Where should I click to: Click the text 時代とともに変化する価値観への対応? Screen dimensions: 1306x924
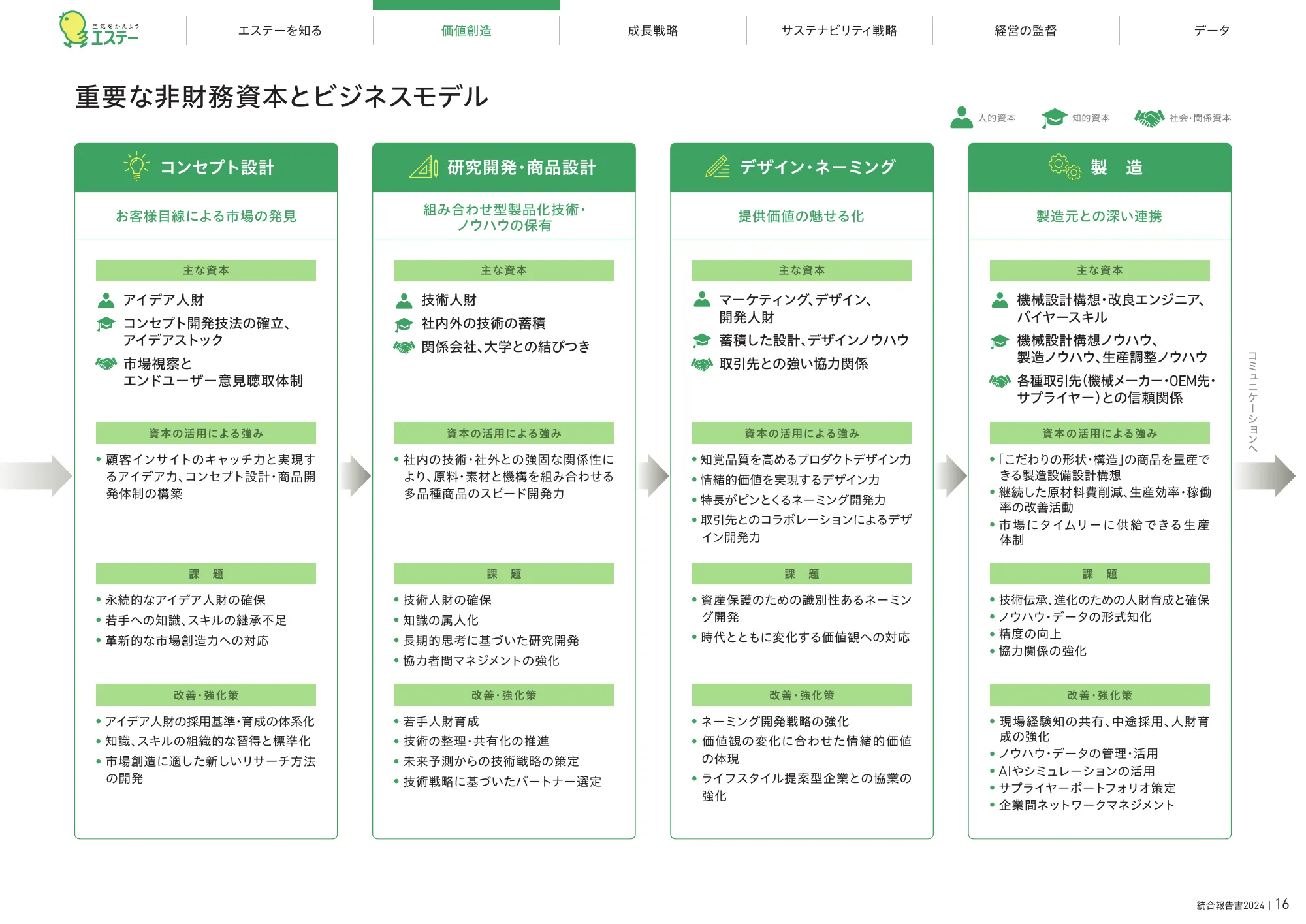click(x=805, y=637)
